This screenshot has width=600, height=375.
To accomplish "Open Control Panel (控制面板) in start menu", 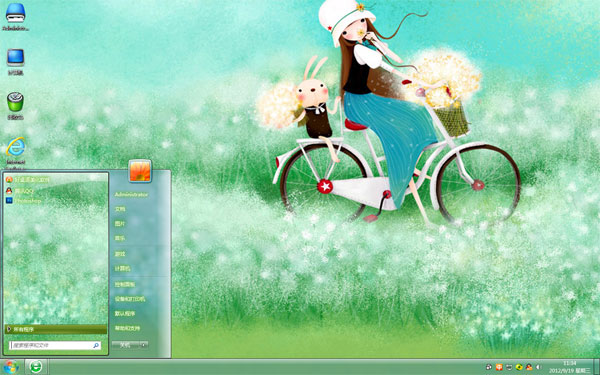I will 125,284.
